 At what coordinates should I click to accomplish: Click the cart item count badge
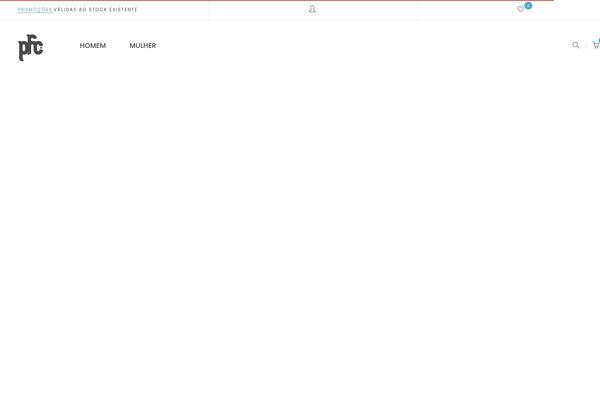(x=598, y=40)
